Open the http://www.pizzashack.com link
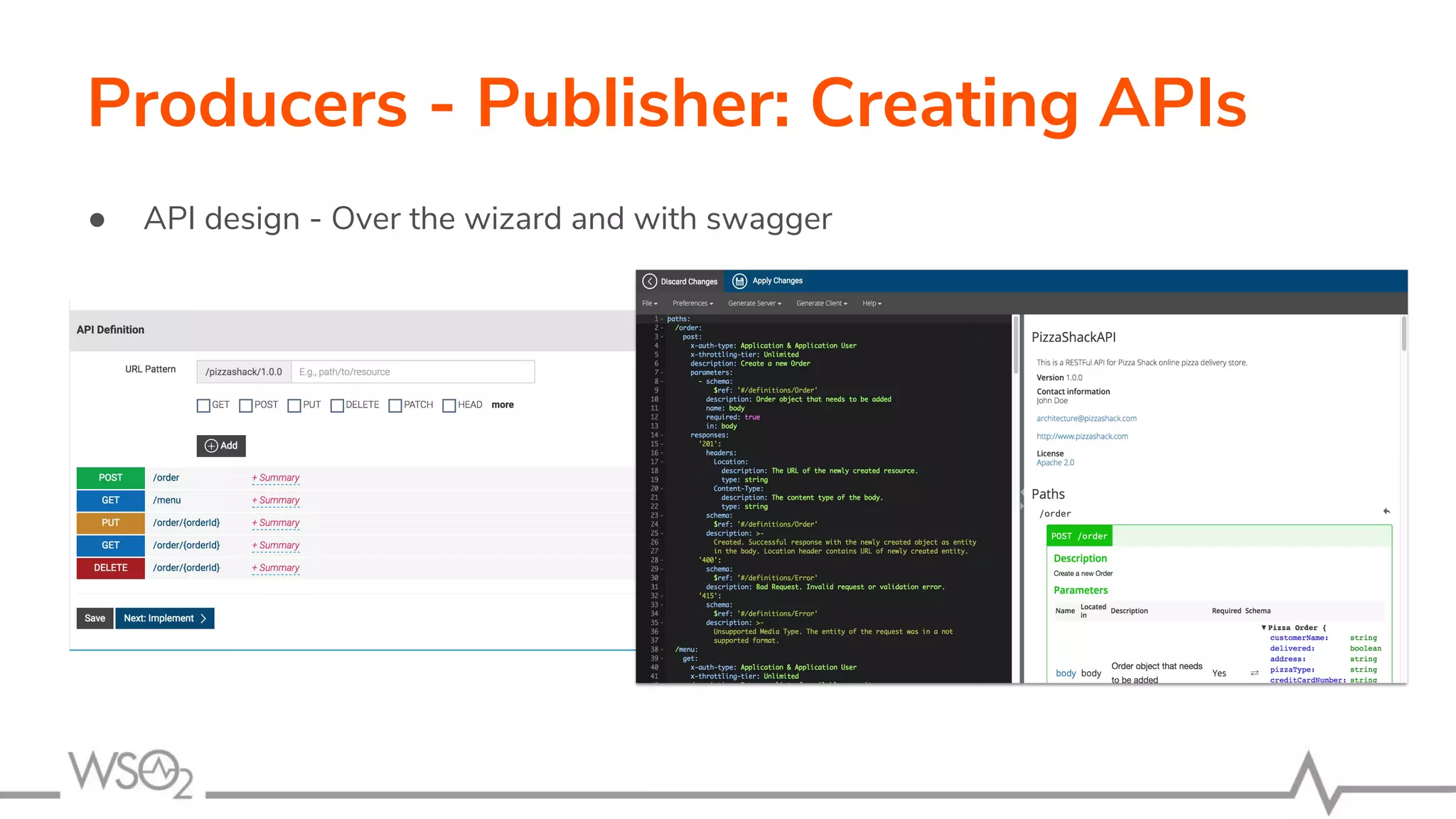1456x819 pixels. pos(1082,437)
